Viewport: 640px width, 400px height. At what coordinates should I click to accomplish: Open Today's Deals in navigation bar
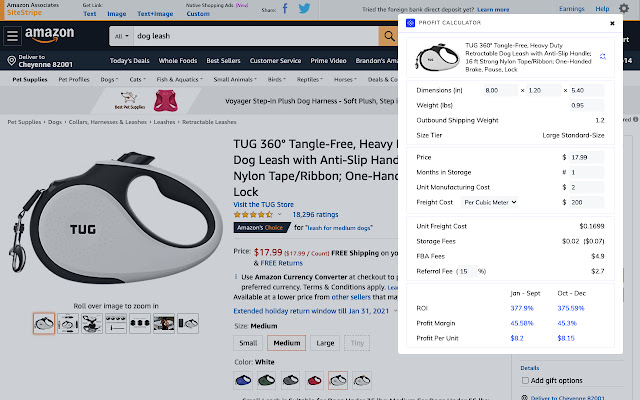click(x=131, y=61)
